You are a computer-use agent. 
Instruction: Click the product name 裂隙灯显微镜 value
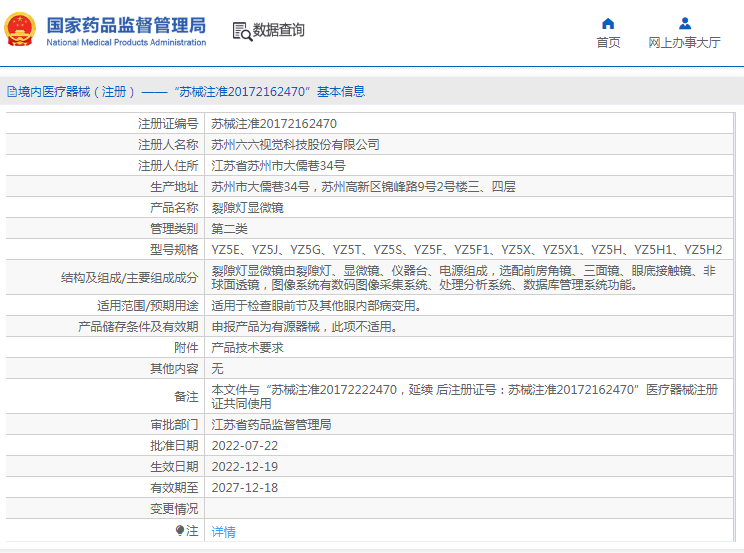(247, 208)
